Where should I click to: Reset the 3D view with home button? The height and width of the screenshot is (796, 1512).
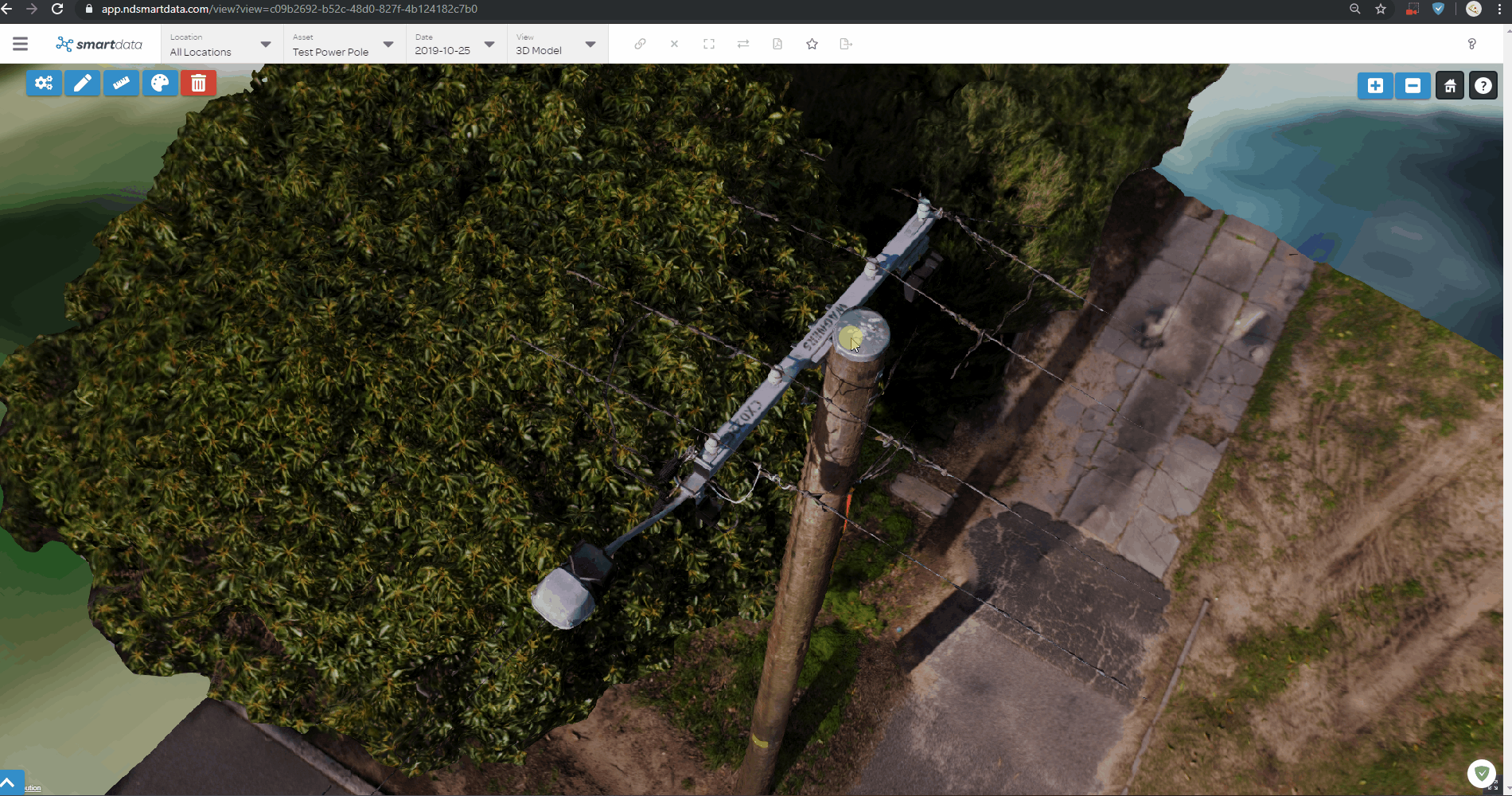(x=1450, y=86)
